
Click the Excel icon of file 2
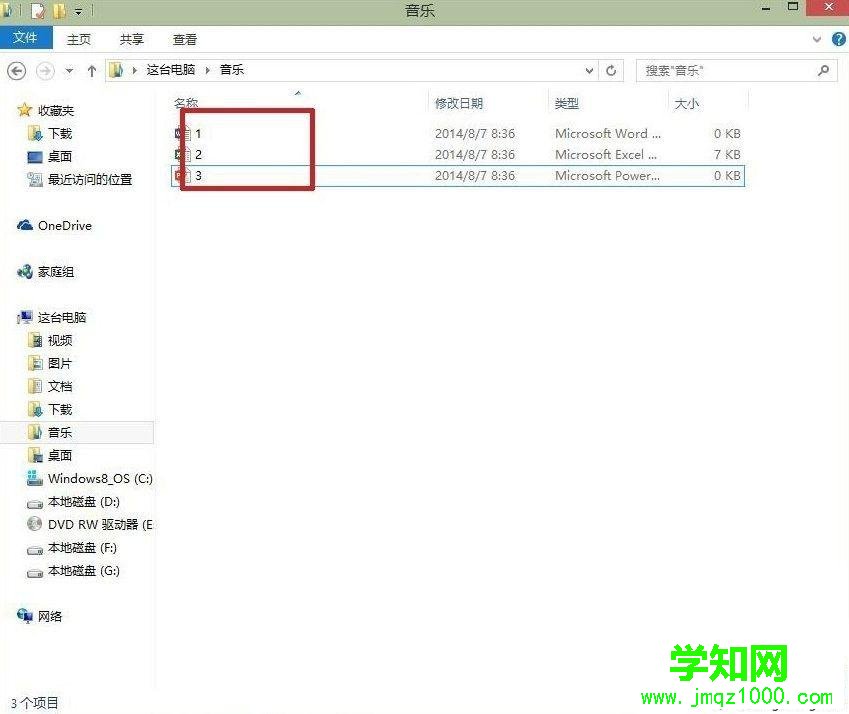pos(182,154)
